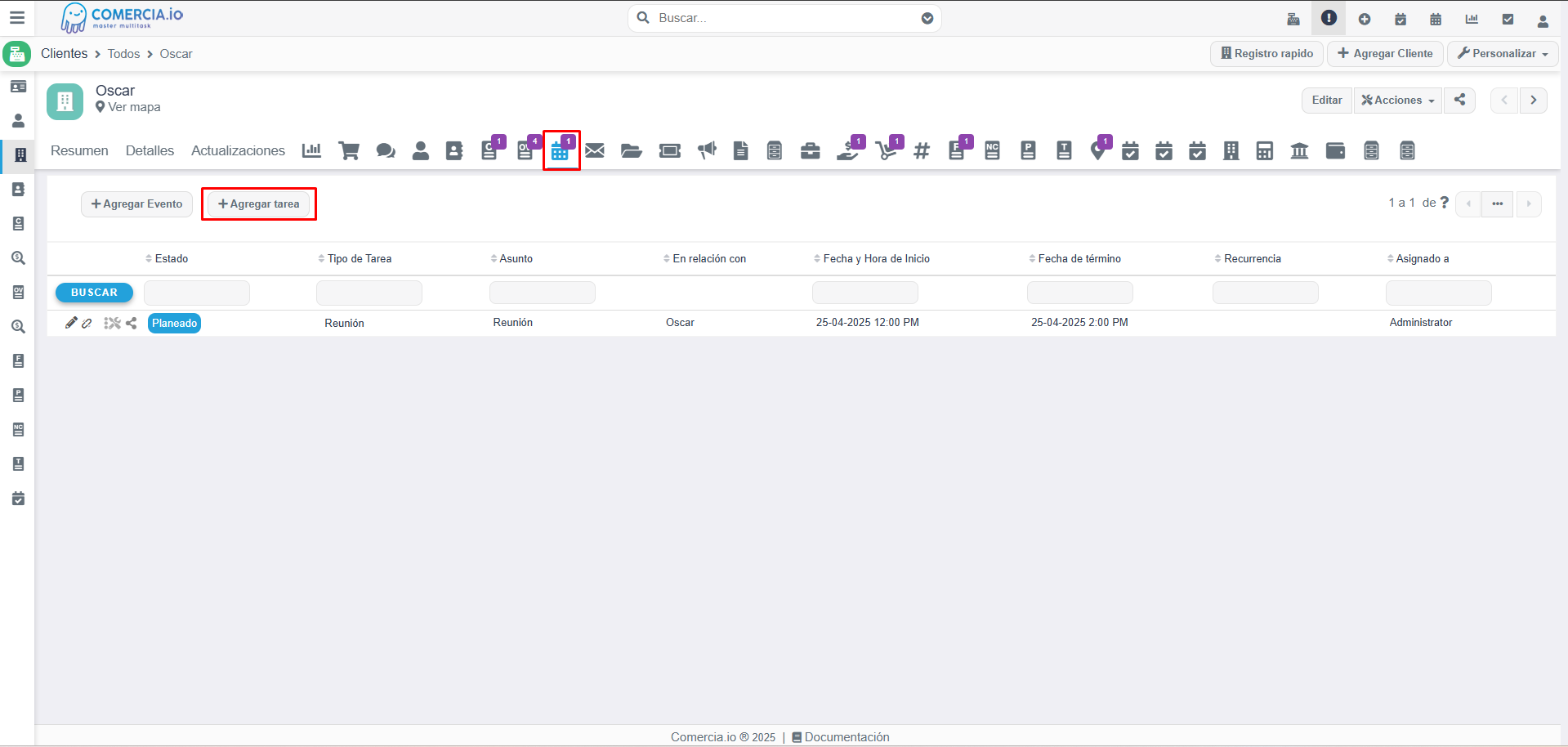Click the plus-circle quick create icon
This screenshot has width=1568, height=747.
click(1365, 19)
